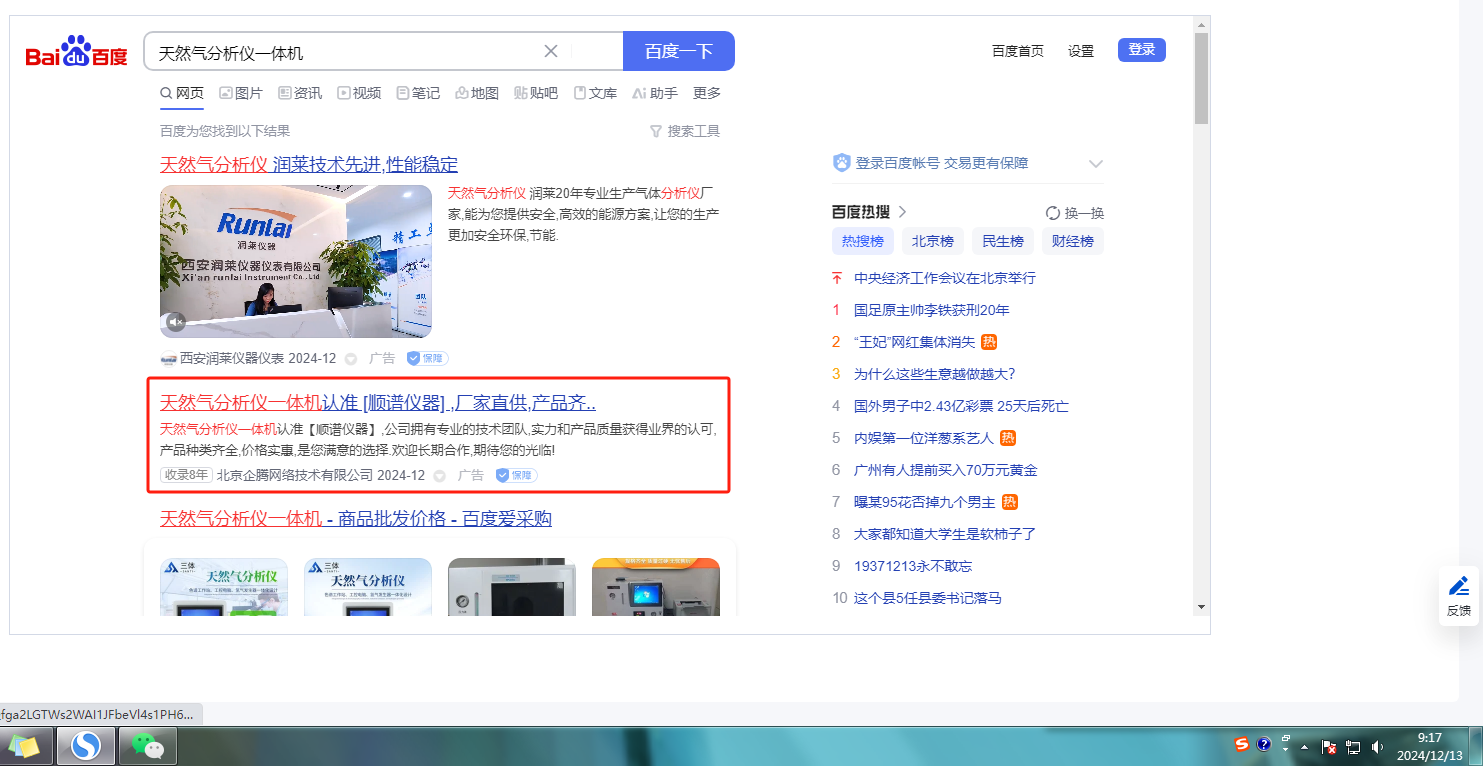Open hot search 国足原主帅李铁获刑20年
Image resolution: width=1483 pixels, height=766 pixels.
tap(932, 310)
